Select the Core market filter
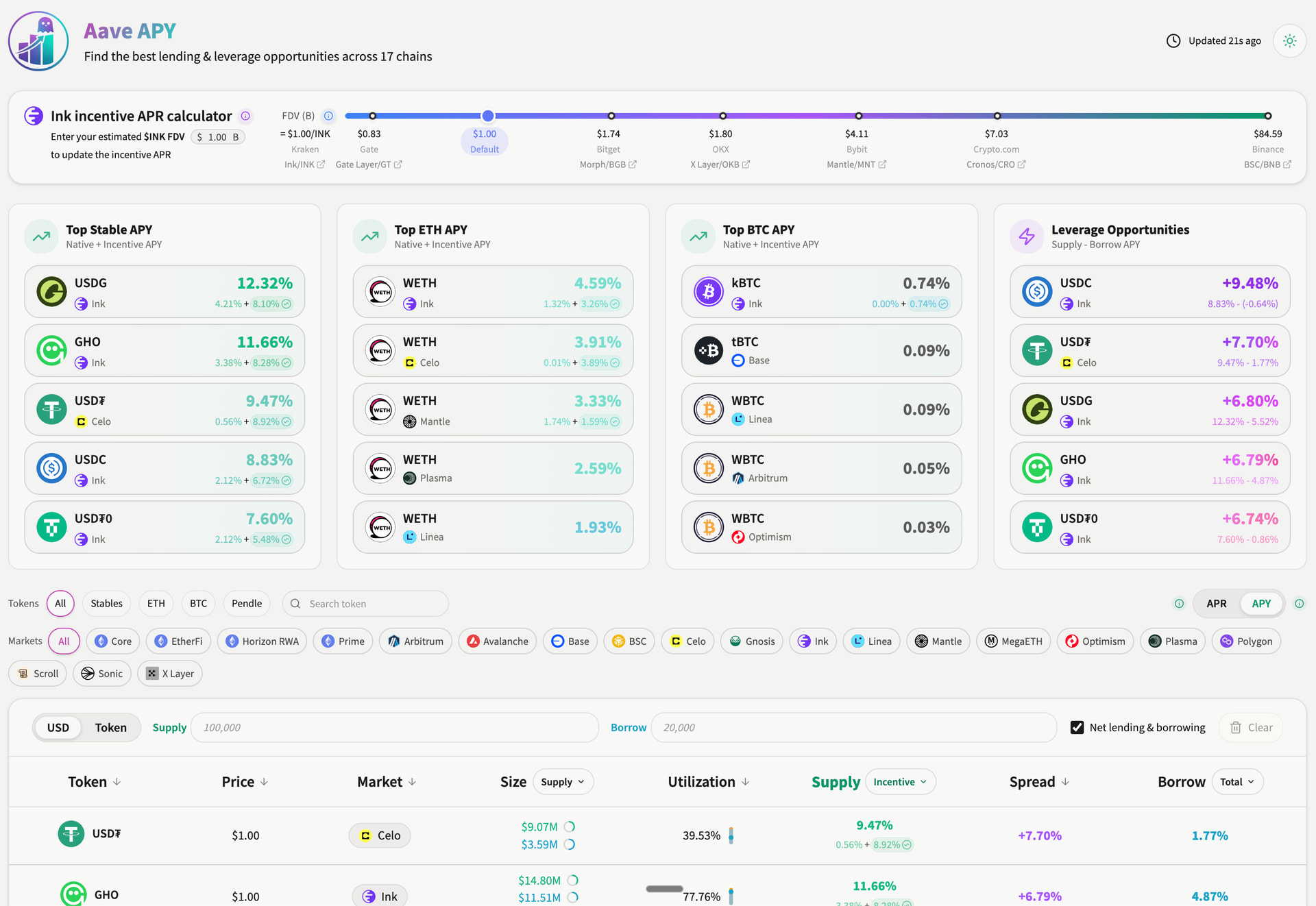The image size is (1316, 906). (x=113, y=641)
